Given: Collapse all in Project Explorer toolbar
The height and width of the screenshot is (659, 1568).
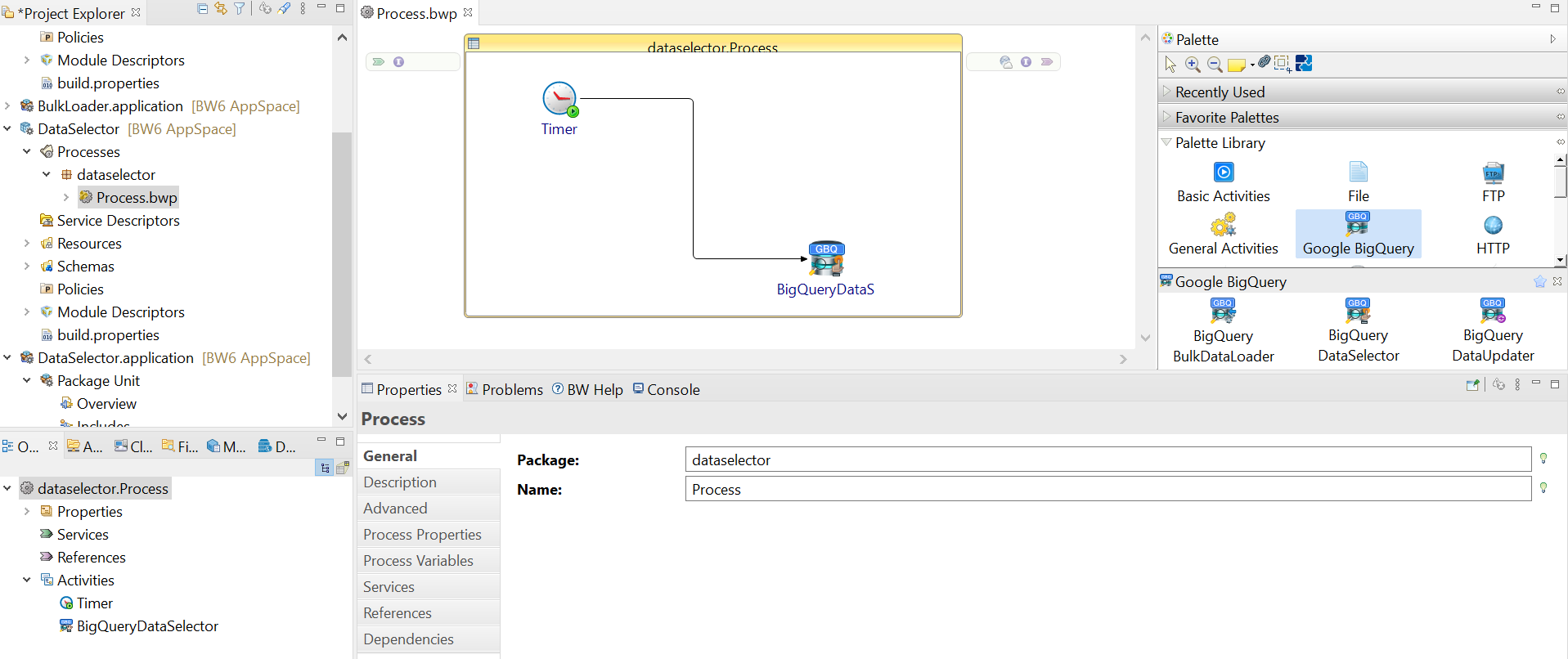Looking at the screenshot, I should [x=202, y=8].
